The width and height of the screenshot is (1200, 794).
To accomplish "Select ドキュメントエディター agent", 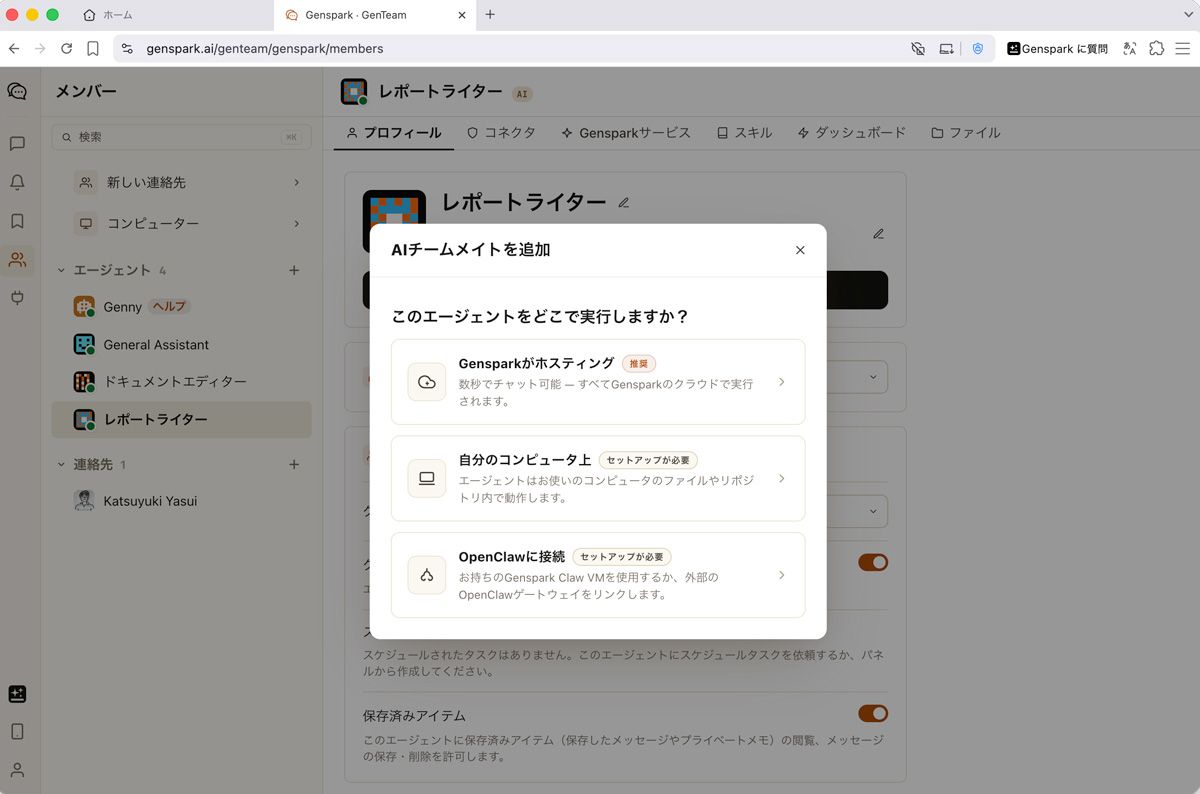I will coord(182,381).
